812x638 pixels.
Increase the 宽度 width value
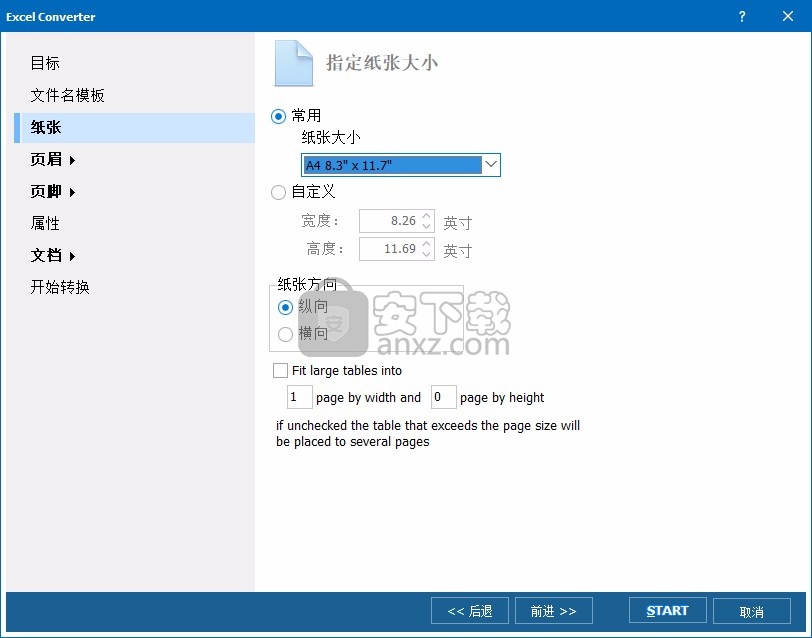tap(426, 216)
